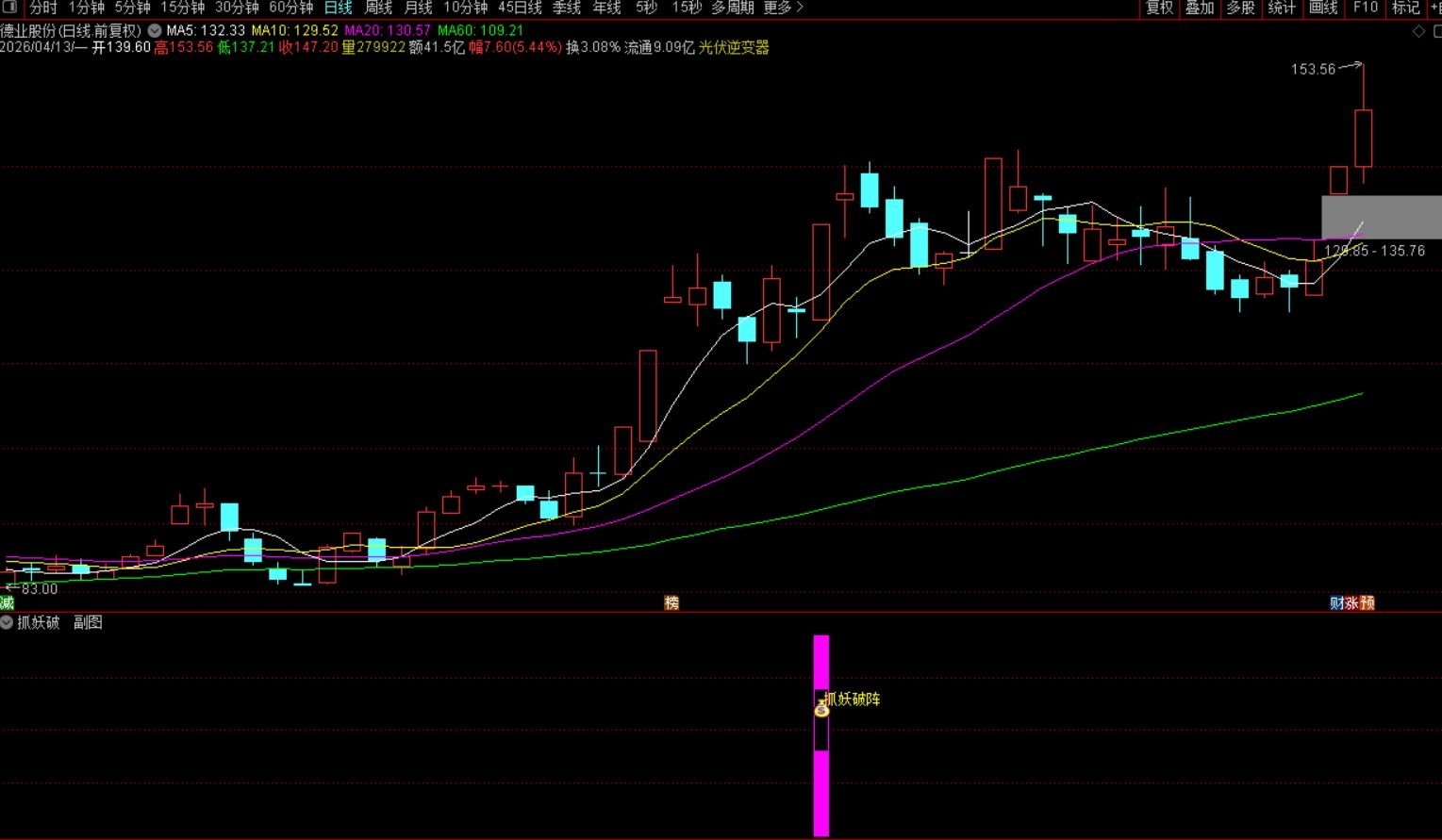Click the magenta signal bar
The image size is (1442, 840).
(x=821, y=735)
